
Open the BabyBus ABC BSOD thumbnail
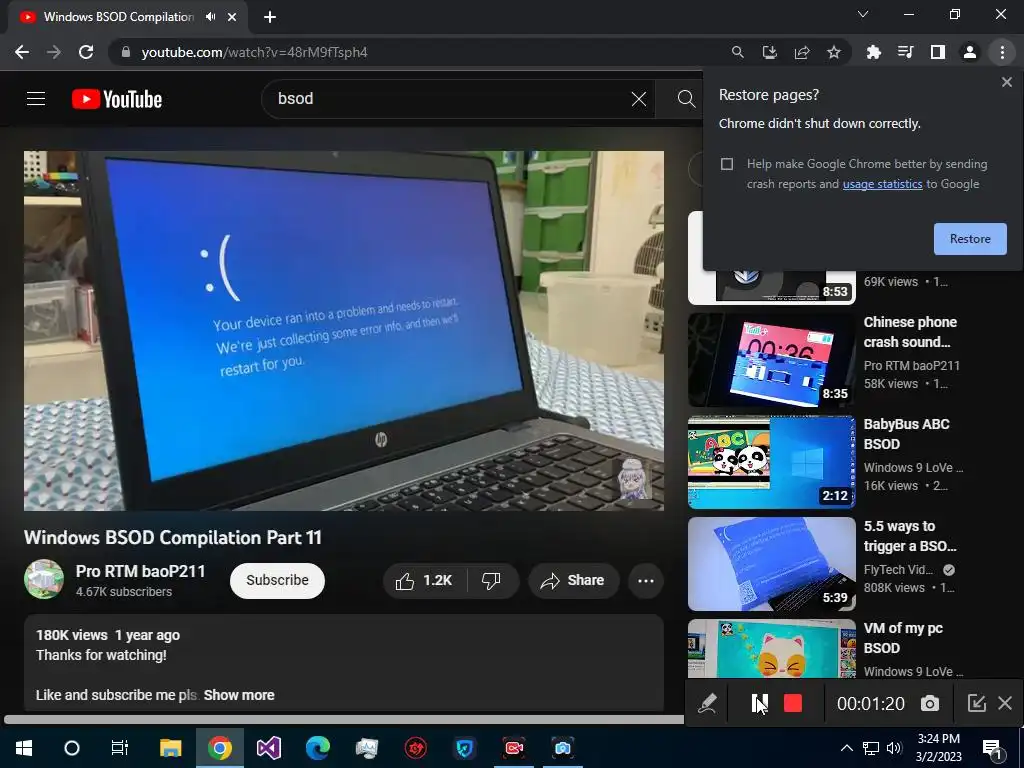pos(771,462)
